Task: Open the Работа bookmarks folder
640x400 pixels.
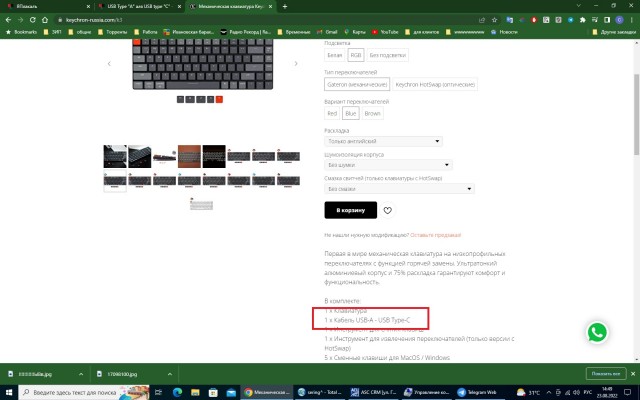Action: click(x=145, y=32)
